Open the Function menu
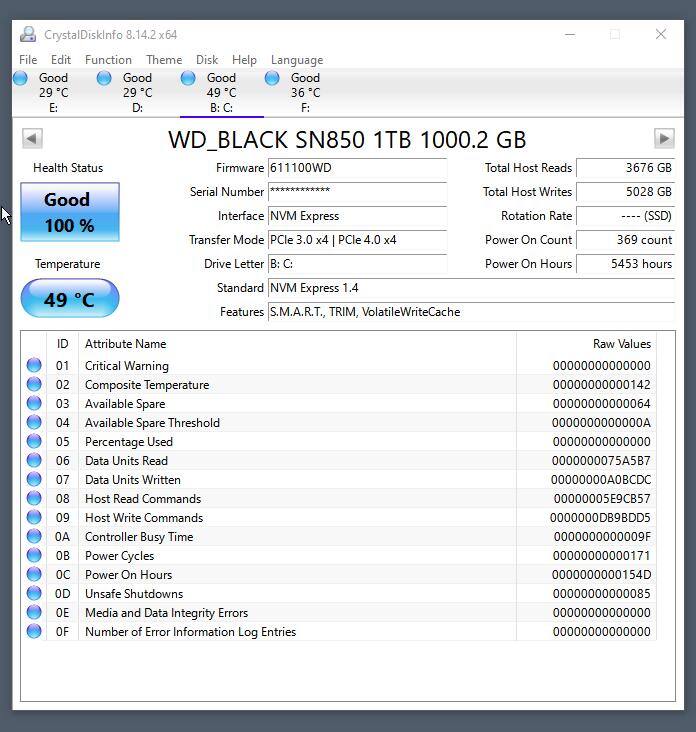 pos(108,60)
